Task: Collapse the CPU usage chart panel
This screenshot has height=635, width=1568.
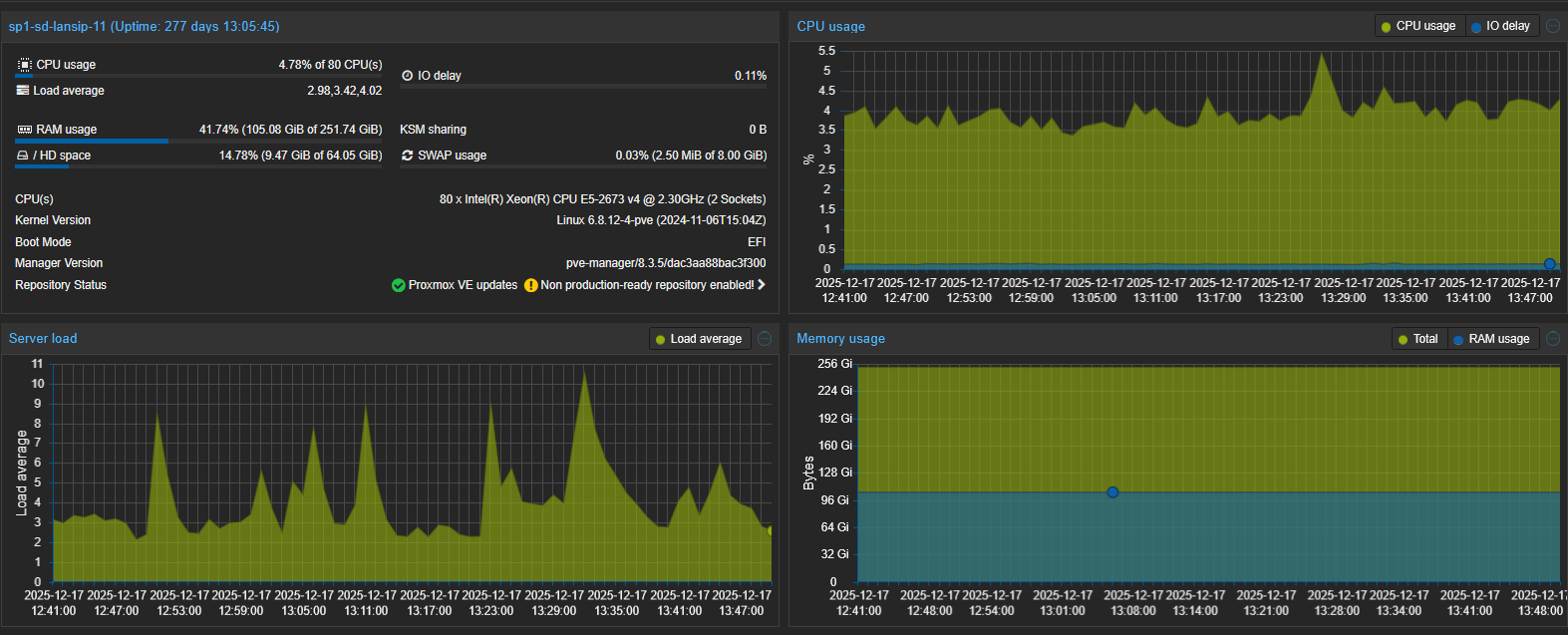Action: click(x=1553, y=26)
